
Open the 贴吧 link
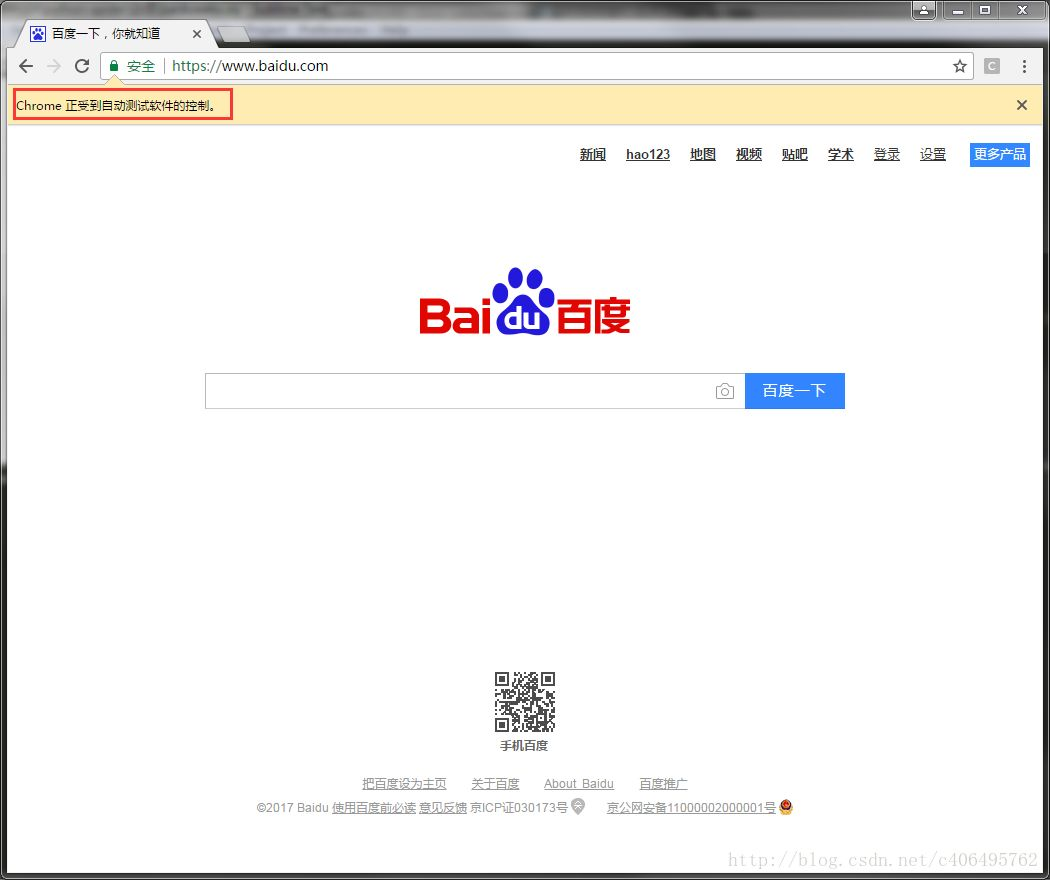[794, 155]
